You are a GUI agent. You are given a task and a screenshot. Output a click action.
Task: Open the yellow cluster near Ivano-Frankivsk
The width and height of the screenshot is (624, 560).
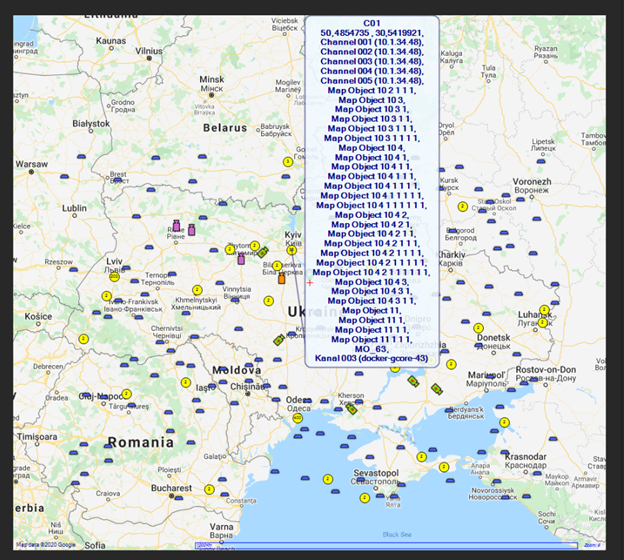tap(106, 296)
